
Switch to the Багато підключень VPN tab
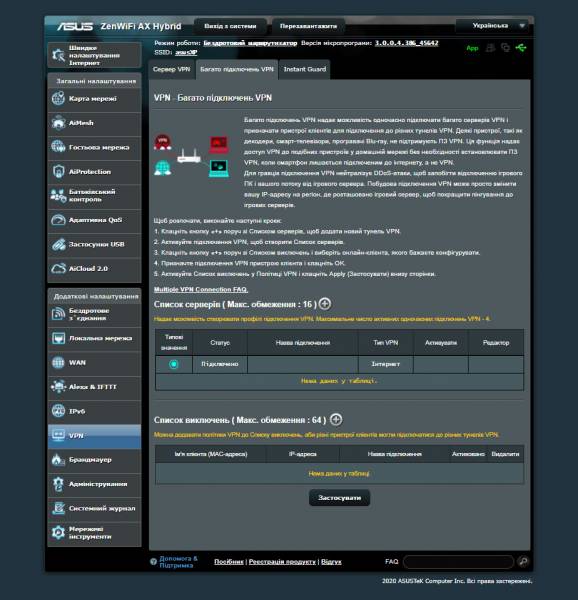(x=237, y=69)
